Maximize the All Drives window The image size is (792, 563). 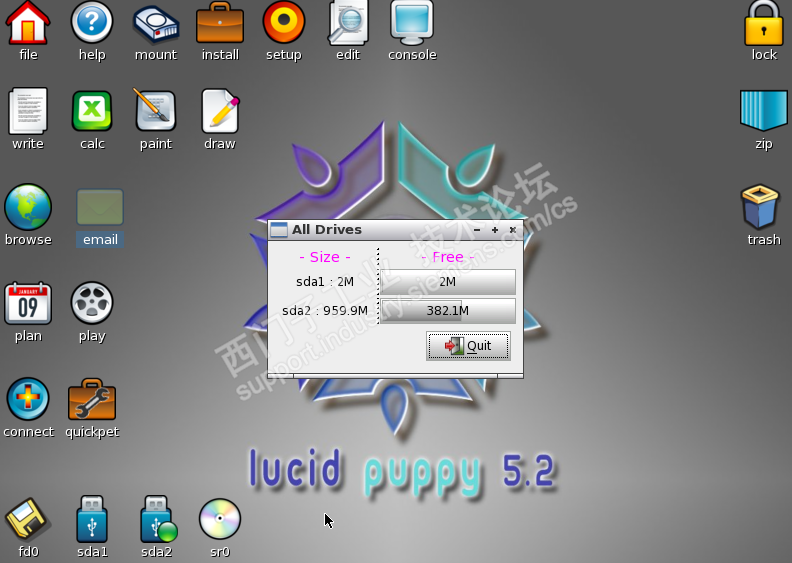(495, 230)
